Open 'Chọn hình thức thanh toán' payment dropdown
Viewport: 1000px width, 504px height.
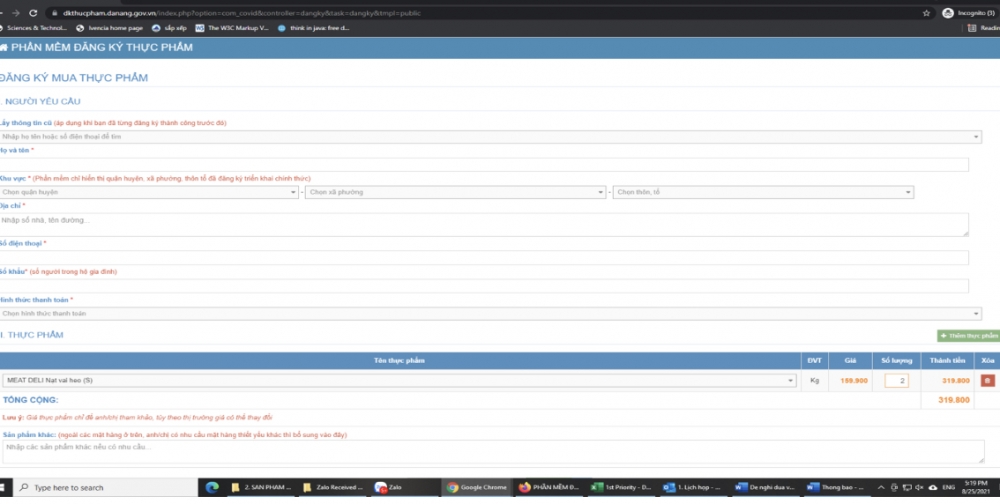[x=490, y=313]
